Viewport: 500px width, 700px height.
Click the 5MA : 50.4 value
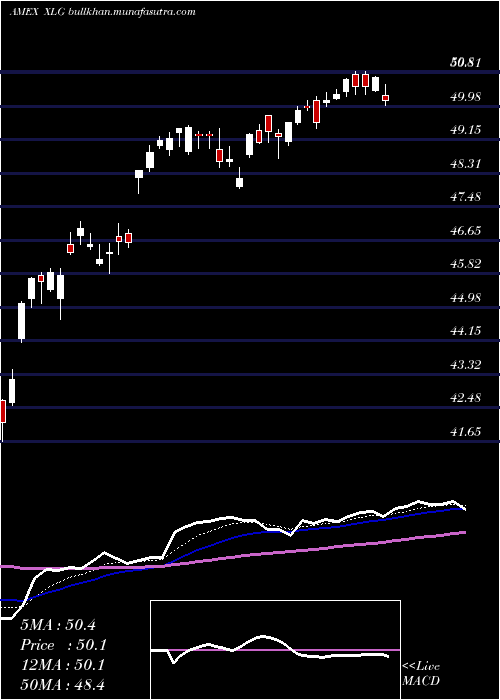58,625
